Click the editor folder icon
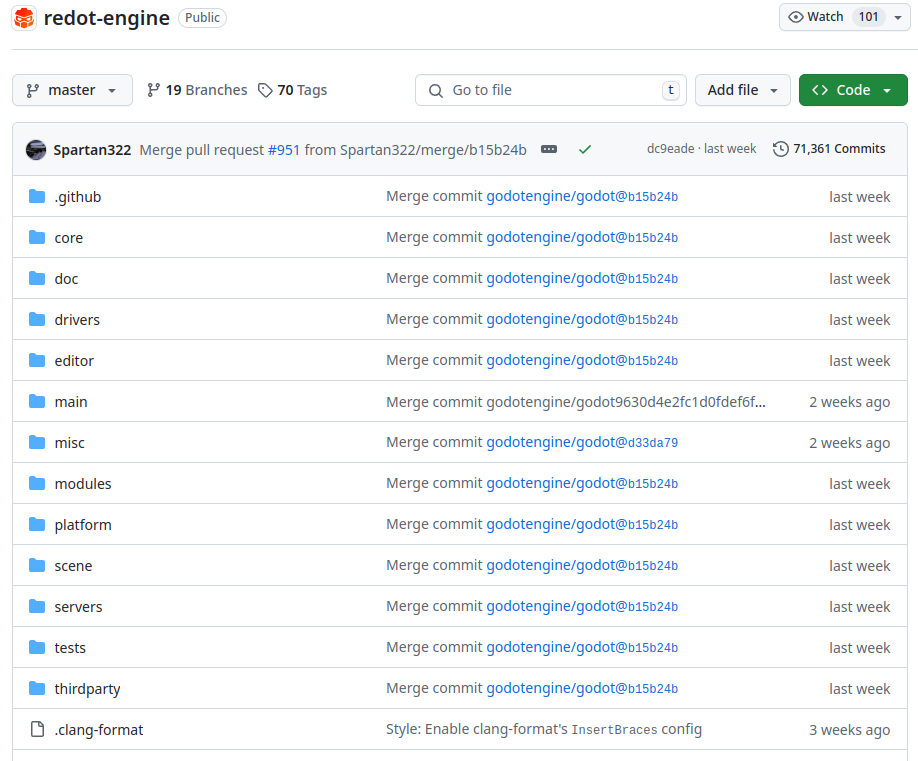This screenshot has height=761, width=918. (37, 361)
